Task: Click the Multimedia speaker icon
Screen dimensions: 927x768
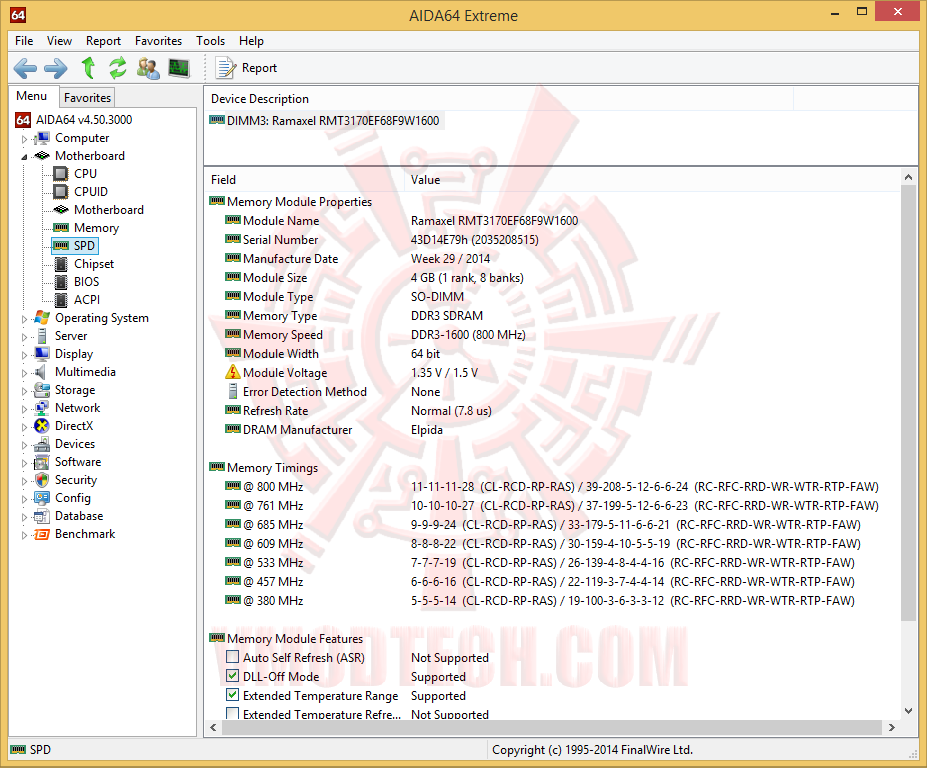Action: (40, 372)
